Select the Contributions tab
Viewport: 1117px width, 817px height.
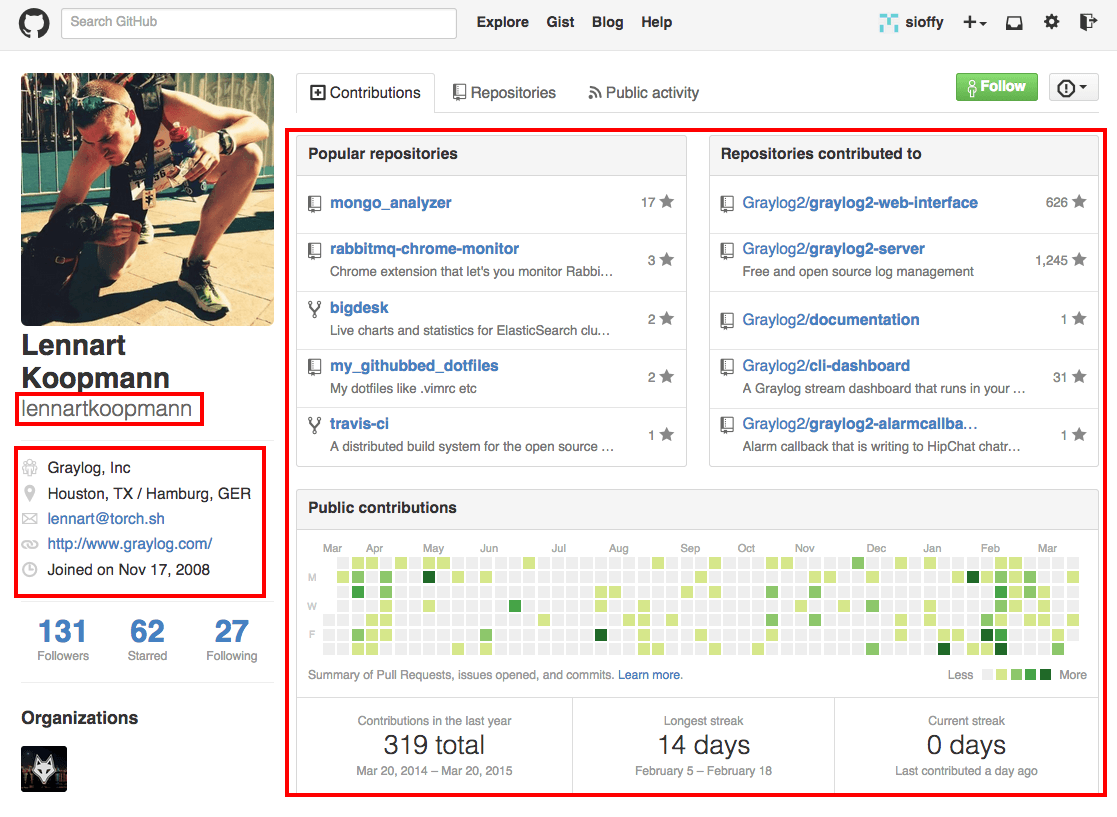365,93
